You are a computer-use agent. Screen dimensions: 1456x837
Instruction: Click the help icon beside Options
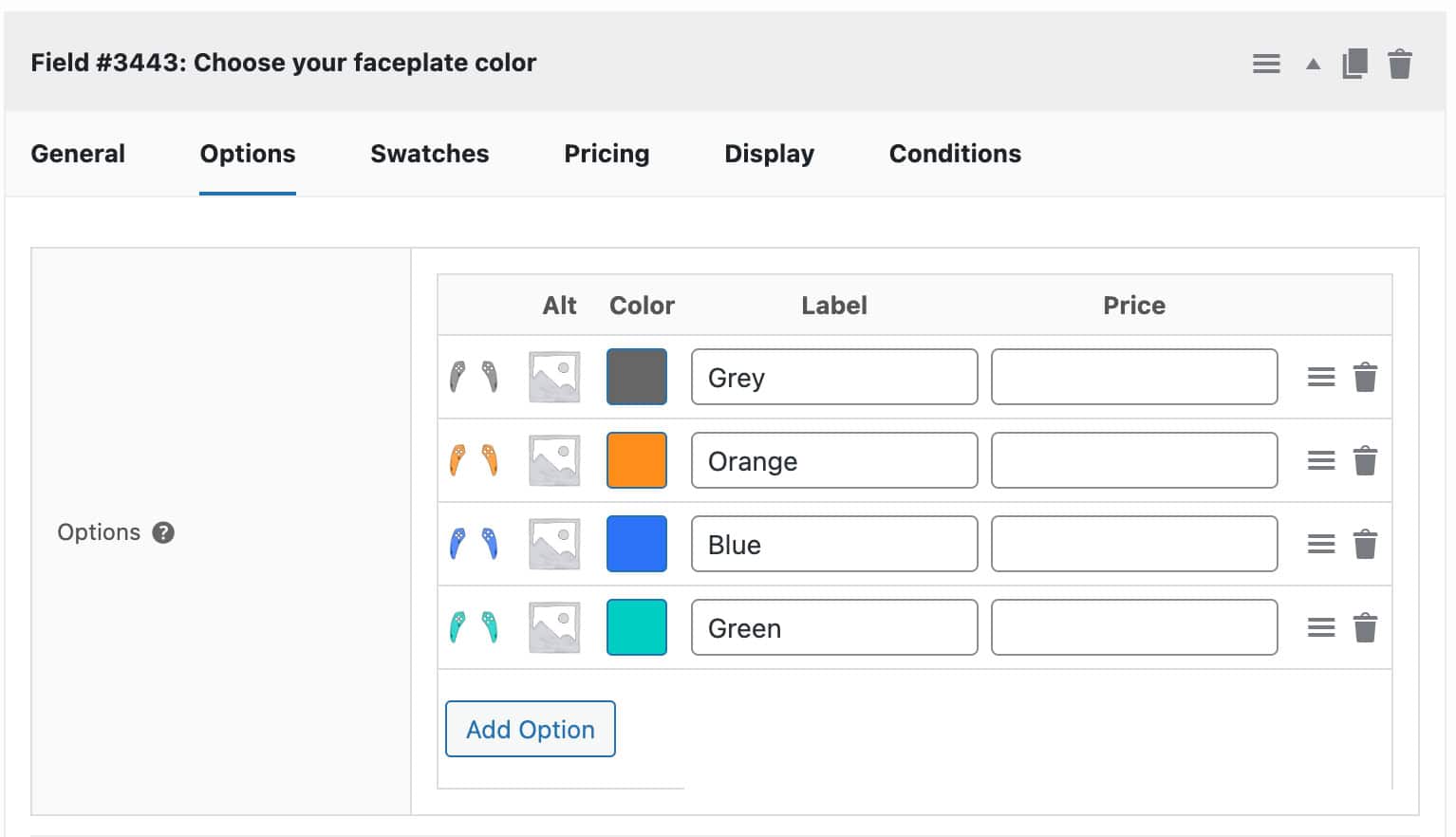[x=163, y=532]
